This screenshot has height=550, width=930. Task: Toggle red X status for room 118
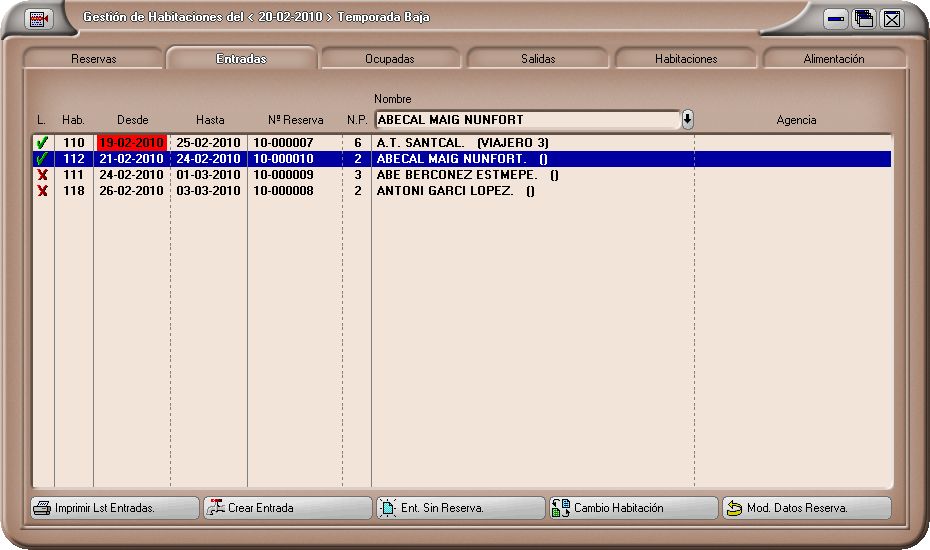[42, 191]
